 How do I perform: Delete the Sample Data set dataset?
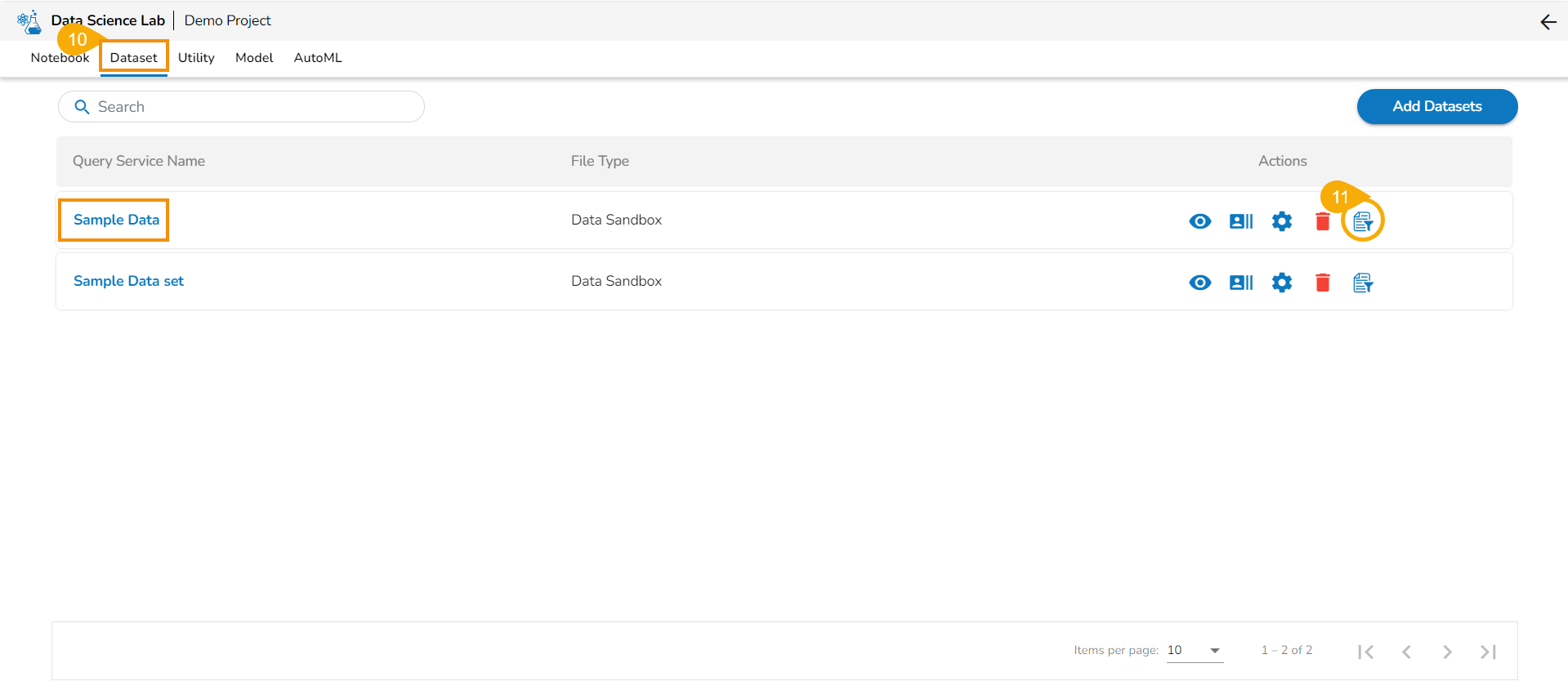[1322, 283]
